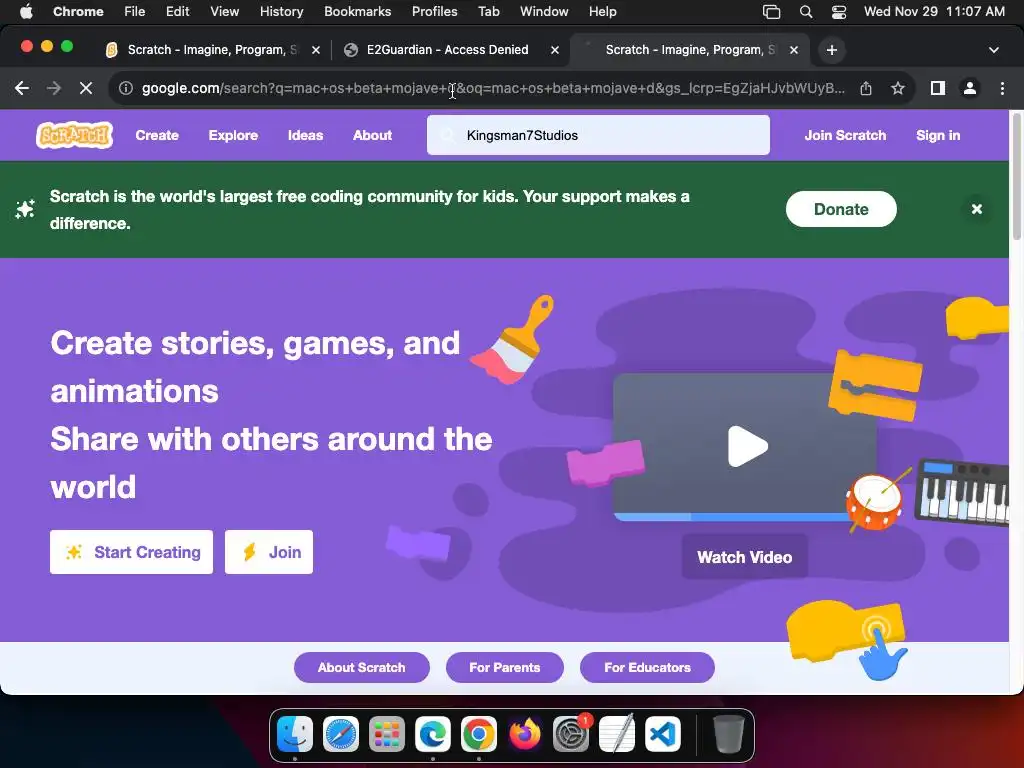Click the Scratch search field with Kingsman7Studios

(x=598, y=135)
